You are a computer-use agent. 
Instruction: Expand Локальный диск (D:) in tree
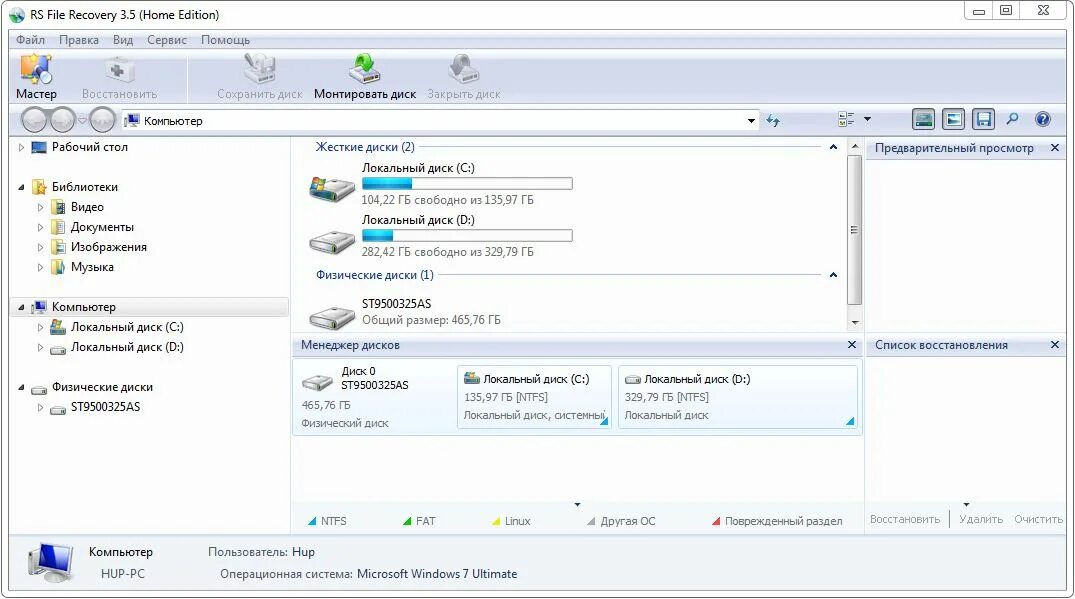pyautogui.click(x=40, y=347)
